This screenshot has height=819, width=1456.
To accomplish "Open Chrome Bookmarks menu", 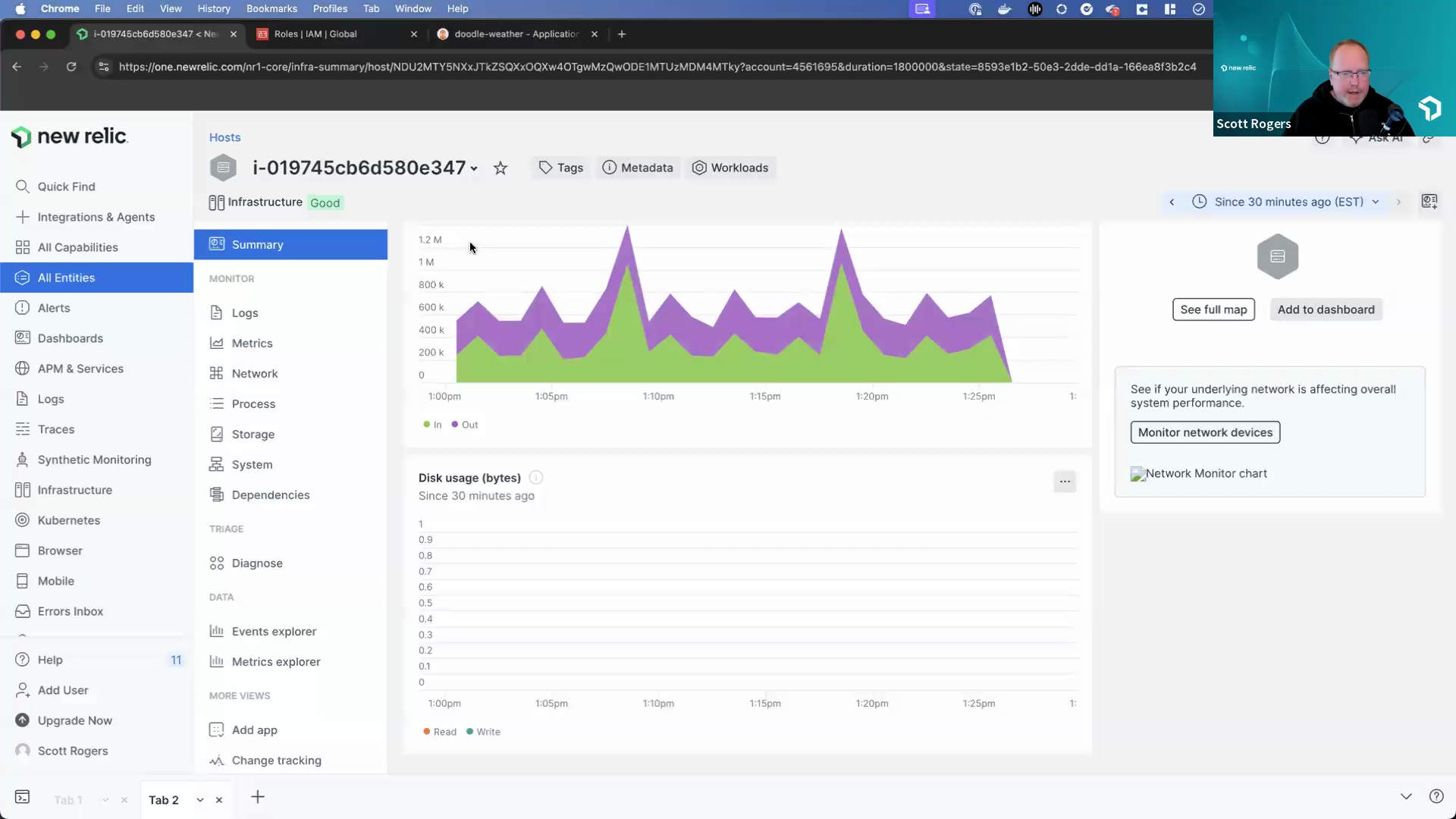I will pos(271,8).
